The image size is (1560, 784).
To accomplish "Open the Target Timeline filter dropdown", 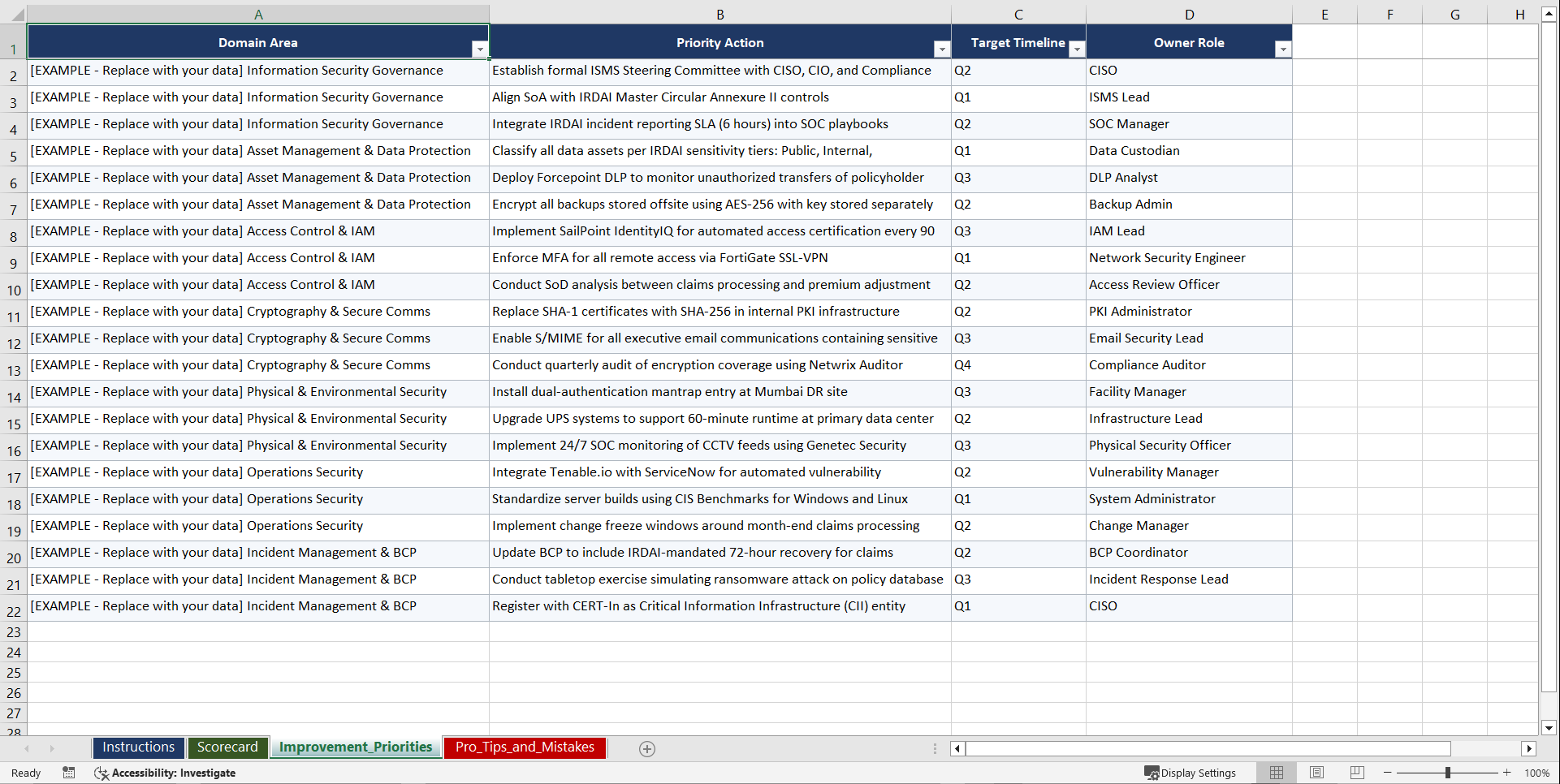I will pos(1077,49).
